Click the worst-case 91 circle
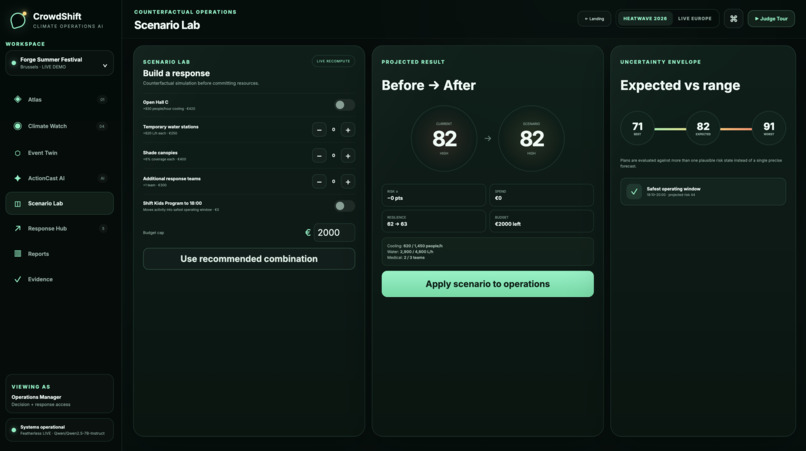 coord(768,128)
